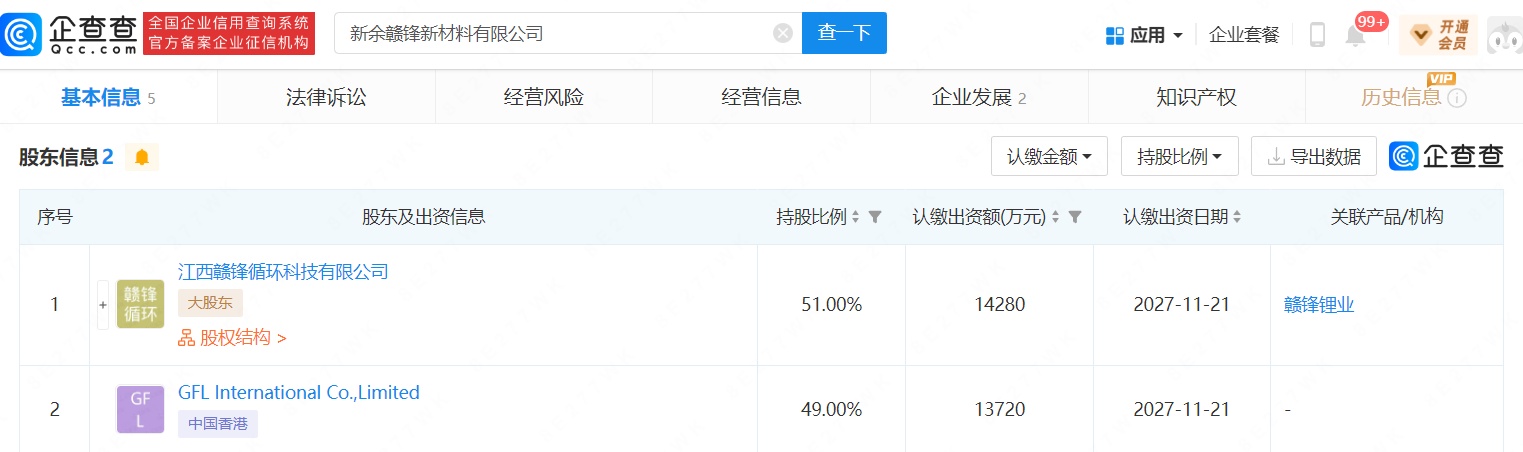Click the 查一下 search button
This screenshot has height=452, width=1523.
tap(844, 33)
